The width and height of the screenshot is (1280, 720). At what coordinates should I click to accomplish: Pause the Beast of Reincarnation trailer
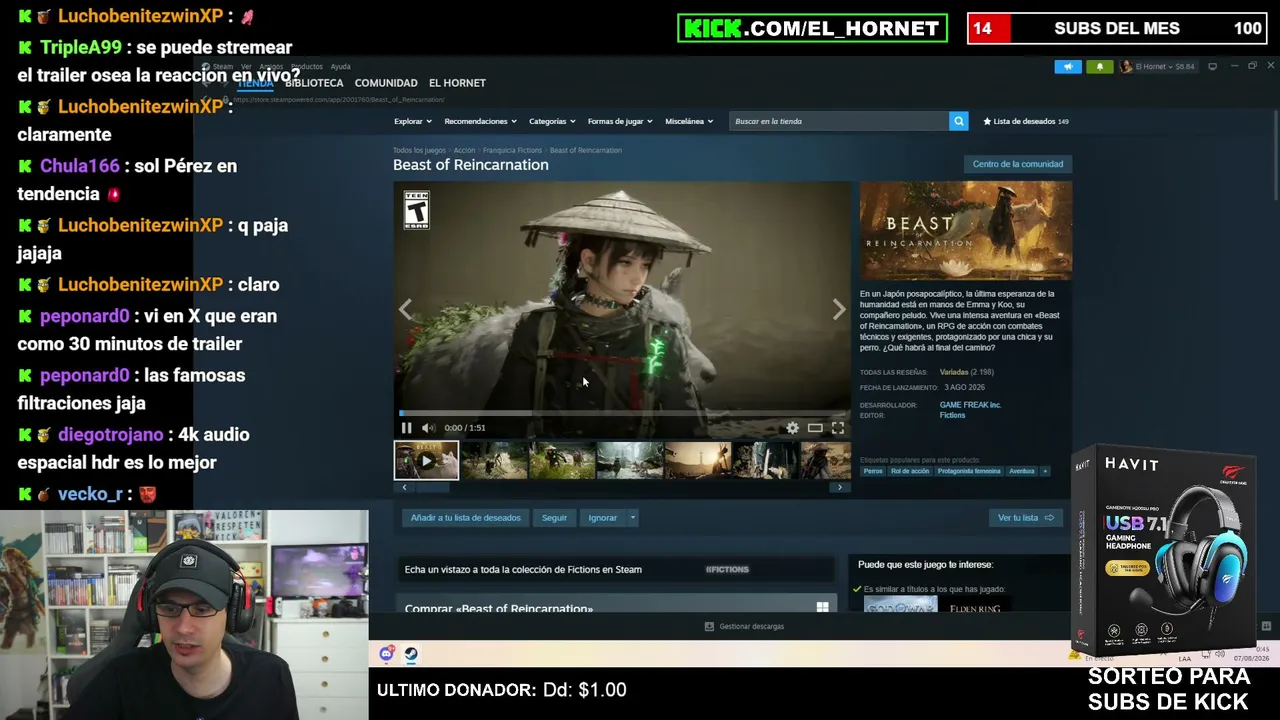(406, 428)
